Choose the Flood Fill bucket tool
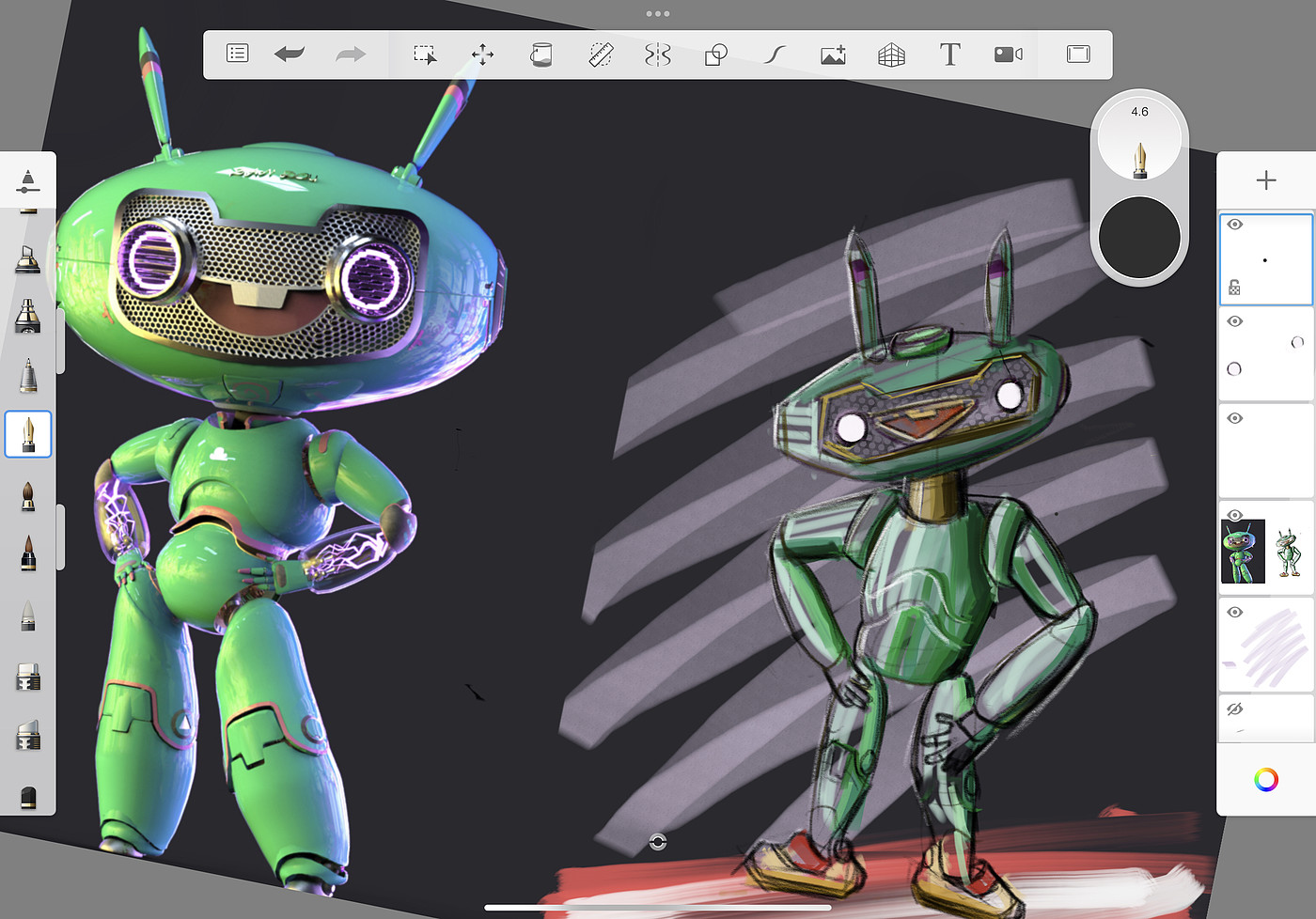 (540, 55)
